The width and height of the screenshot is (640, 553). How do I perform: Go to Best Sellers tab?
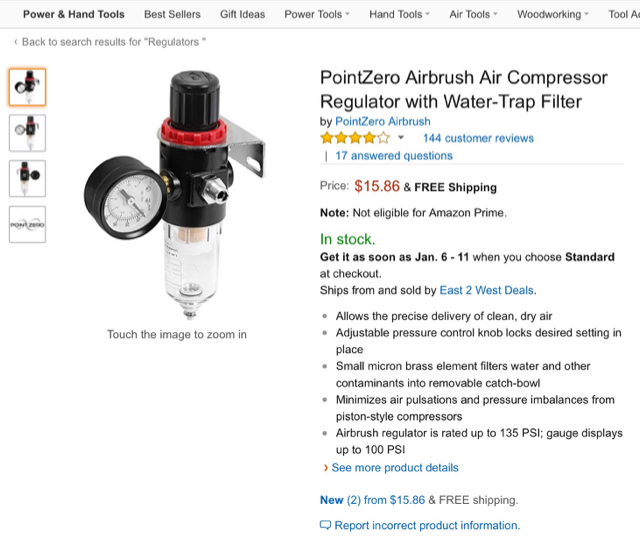(172, 14)
